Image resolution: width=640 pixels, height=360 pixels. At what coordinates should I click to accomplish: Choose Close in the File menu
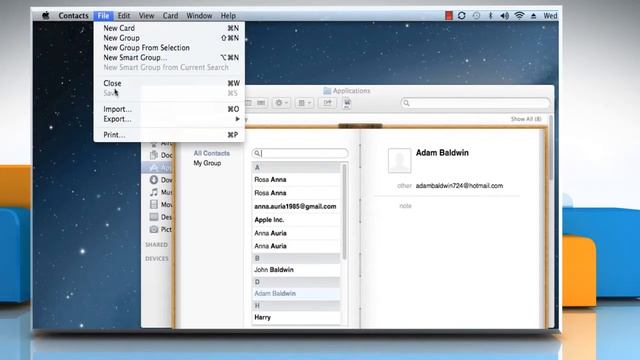(x=169, y=83)
